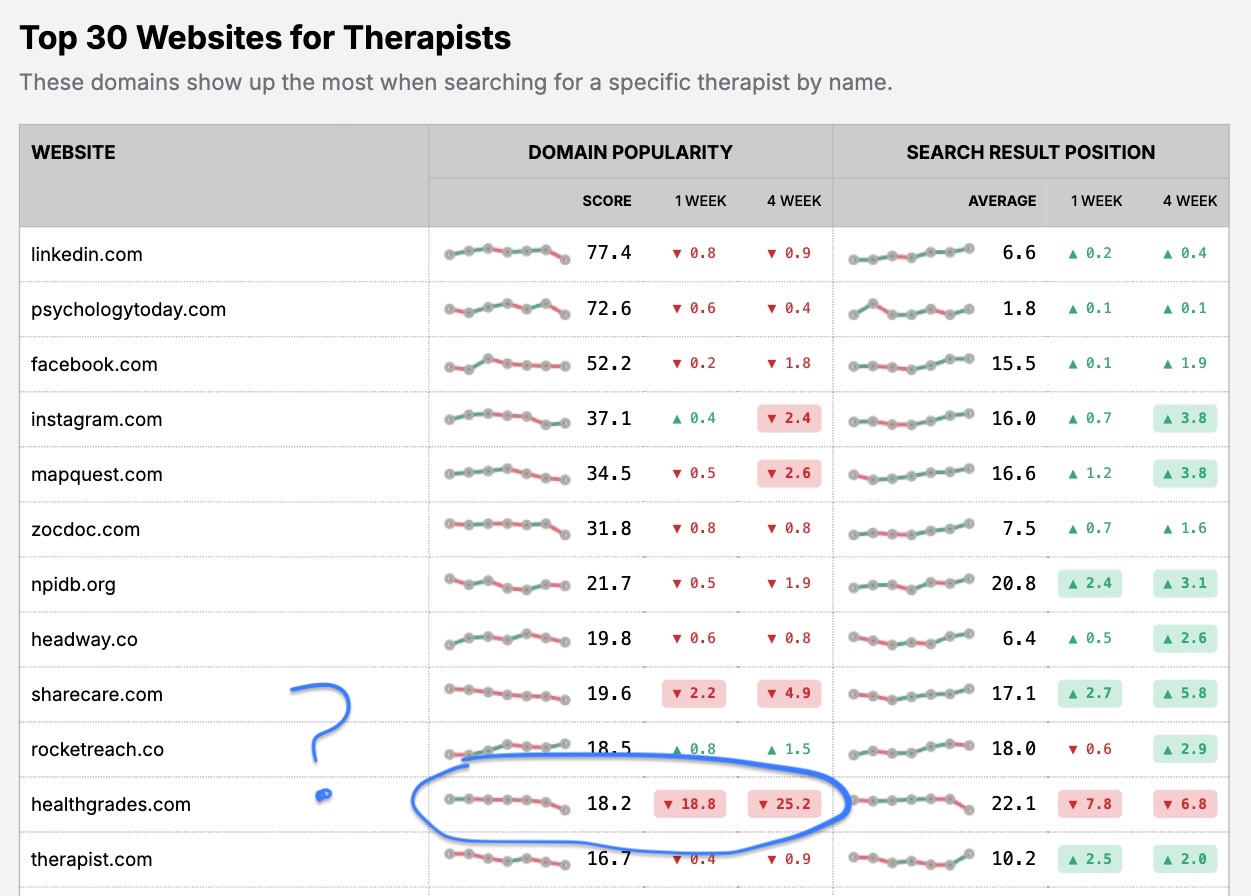Click the DOMAIN POPULARITY group header
1251x896 pixels.
630,153
